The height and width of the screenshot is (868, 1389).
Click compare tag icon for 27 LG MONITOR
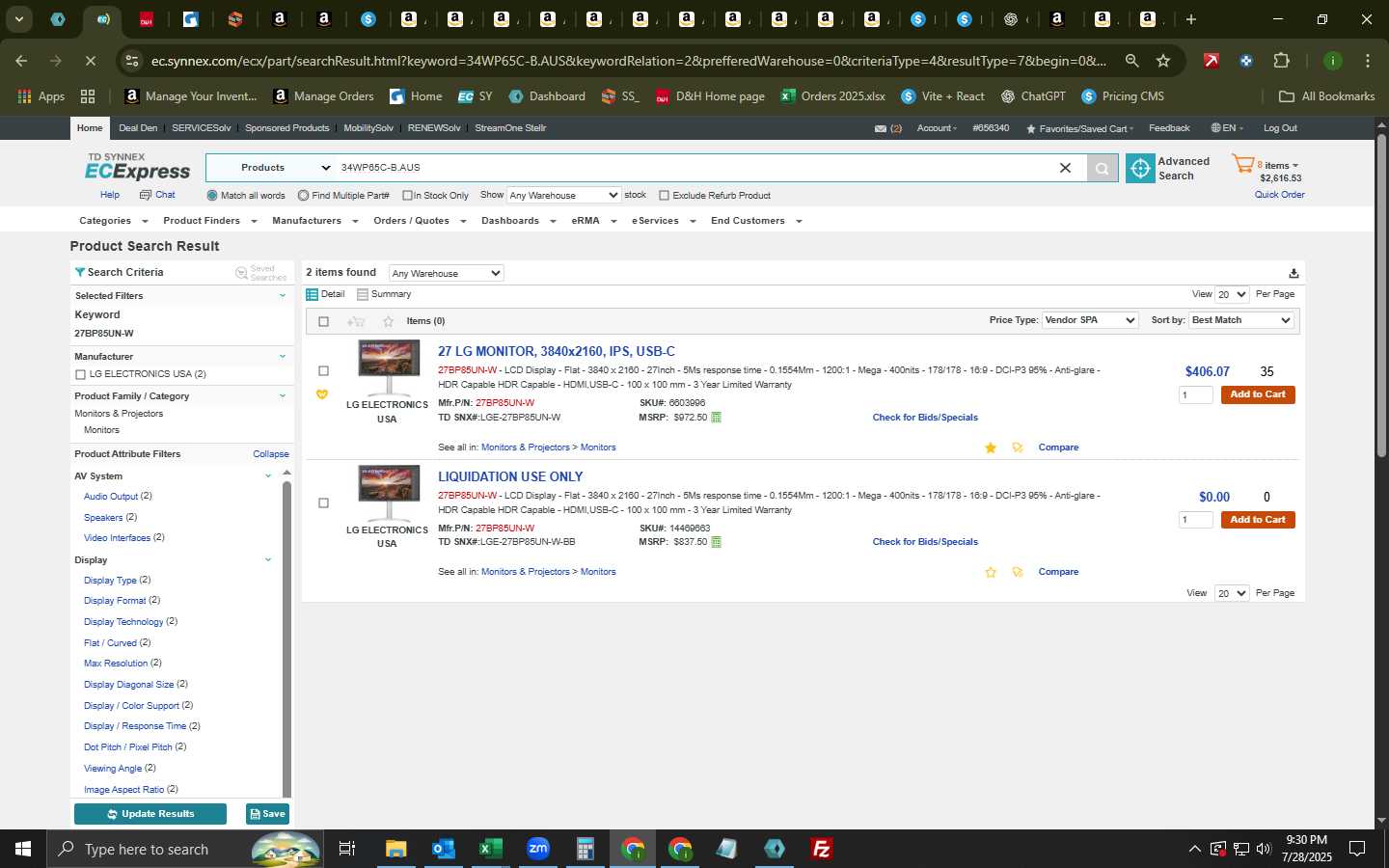pos(1017,448)
